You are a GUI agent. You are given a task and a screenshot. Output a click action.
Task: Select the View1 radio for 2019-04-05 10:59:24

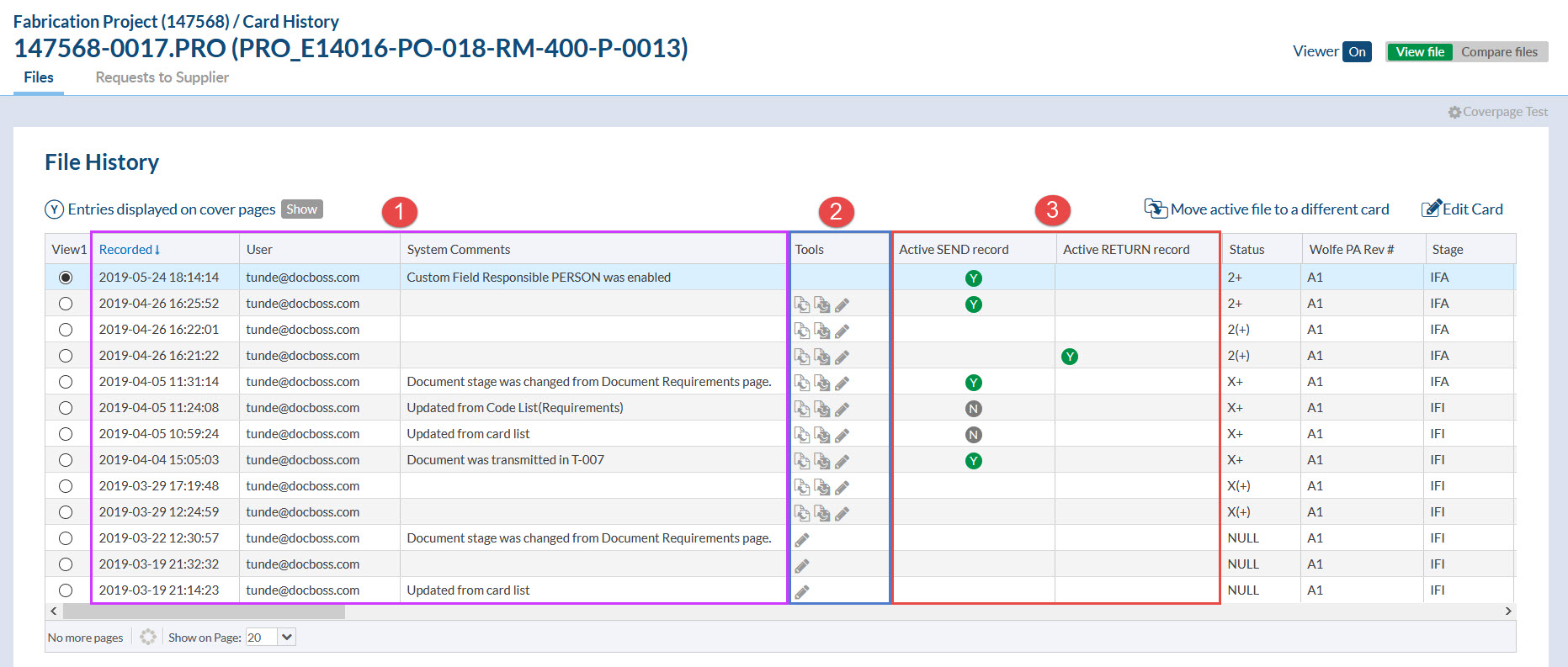66,434
